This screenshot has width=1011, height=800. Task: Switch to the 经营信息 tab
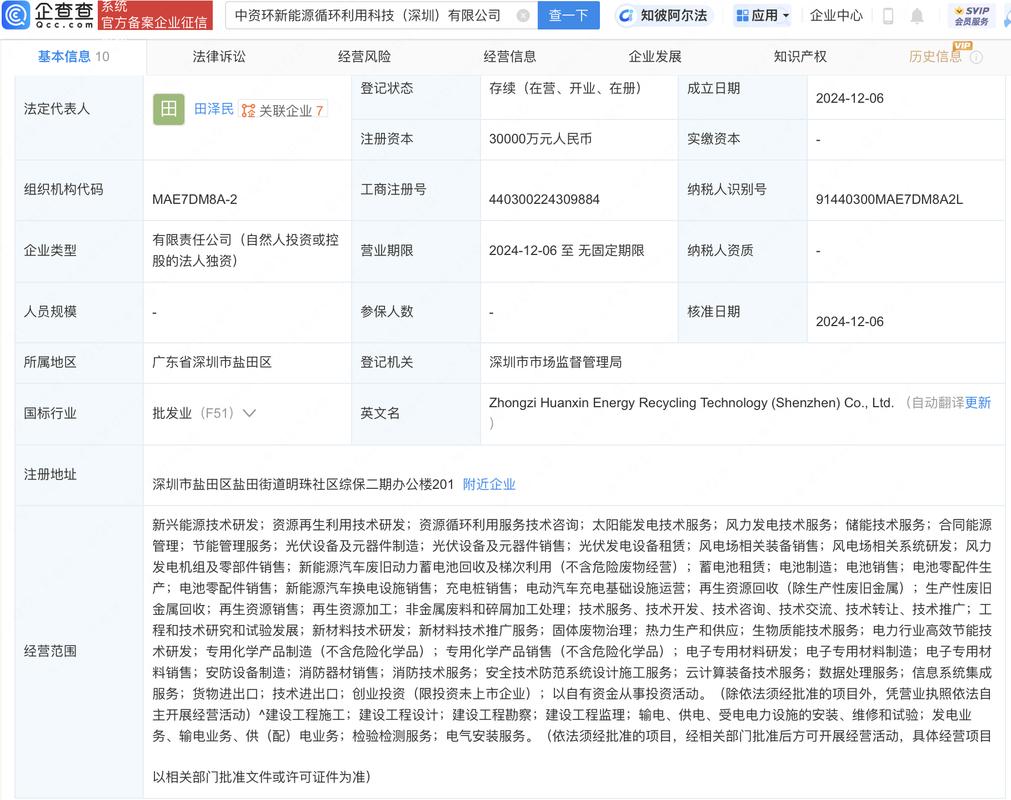tap(510, 57)
